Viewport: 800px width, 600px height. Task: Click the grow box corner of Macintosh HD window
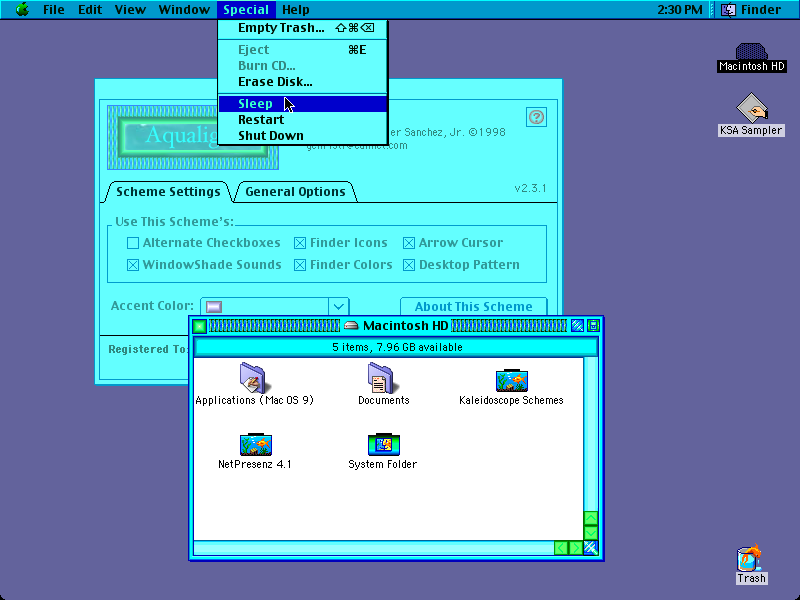[x=591, y=548]
